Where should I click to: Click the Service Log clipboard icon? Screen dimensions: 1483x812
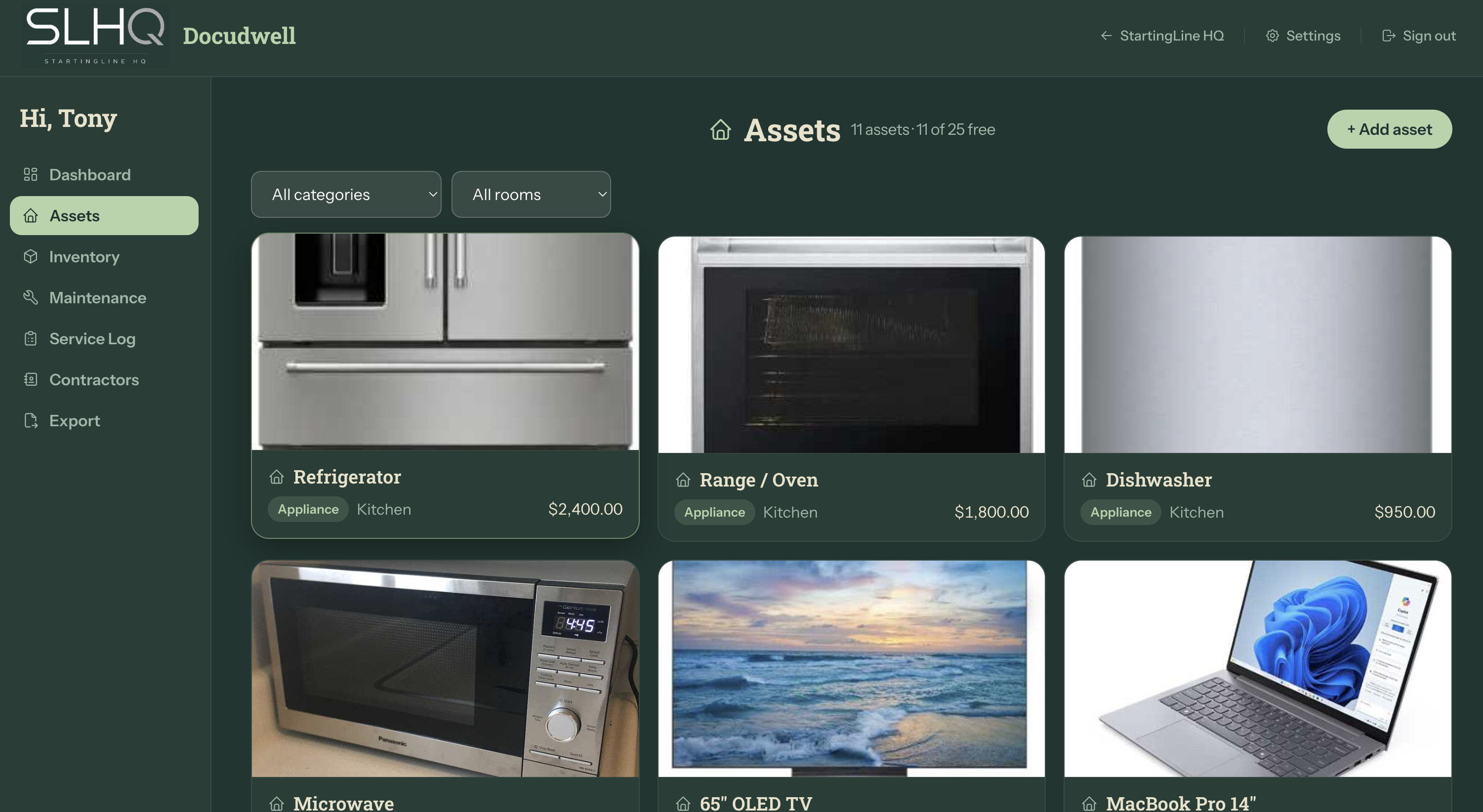(31, 338)
